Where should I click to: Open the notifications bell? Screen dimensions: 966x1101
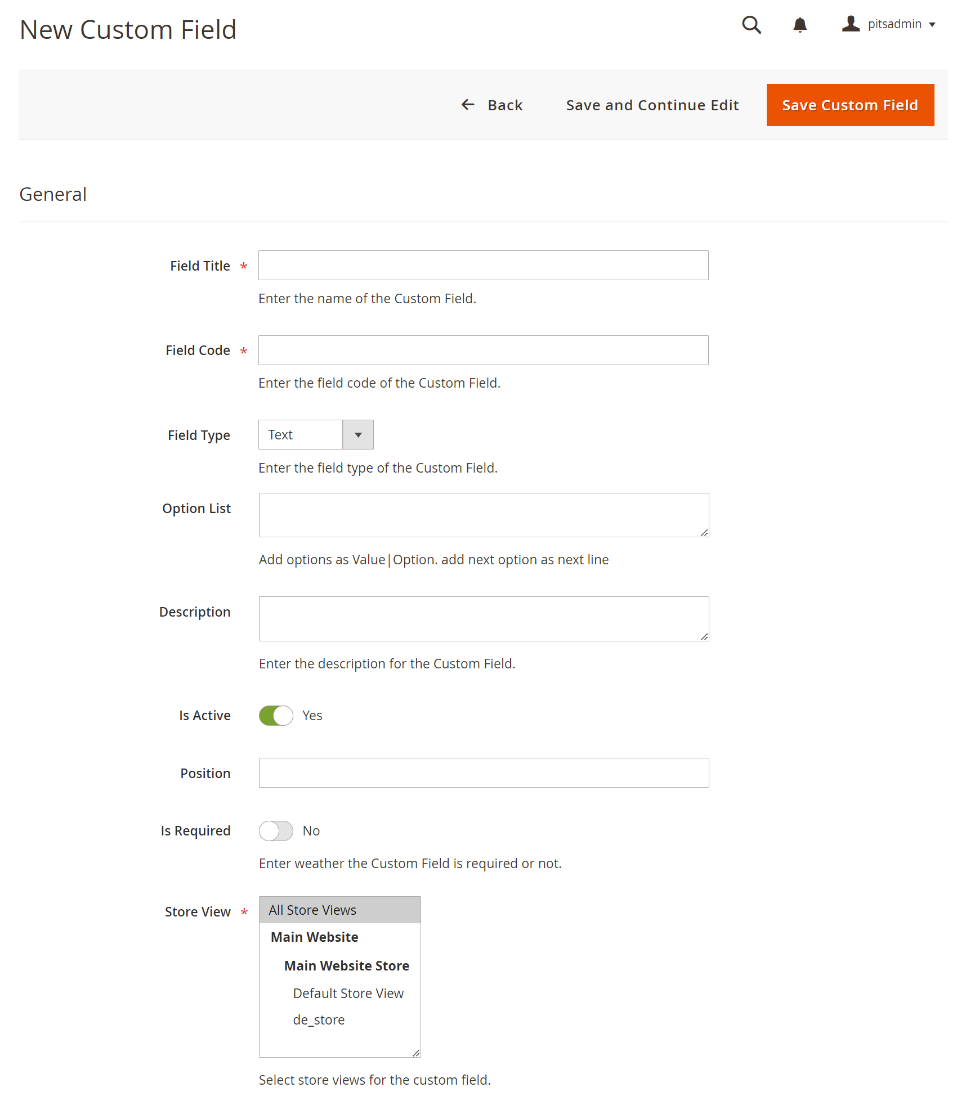click(x=800, y=25)
